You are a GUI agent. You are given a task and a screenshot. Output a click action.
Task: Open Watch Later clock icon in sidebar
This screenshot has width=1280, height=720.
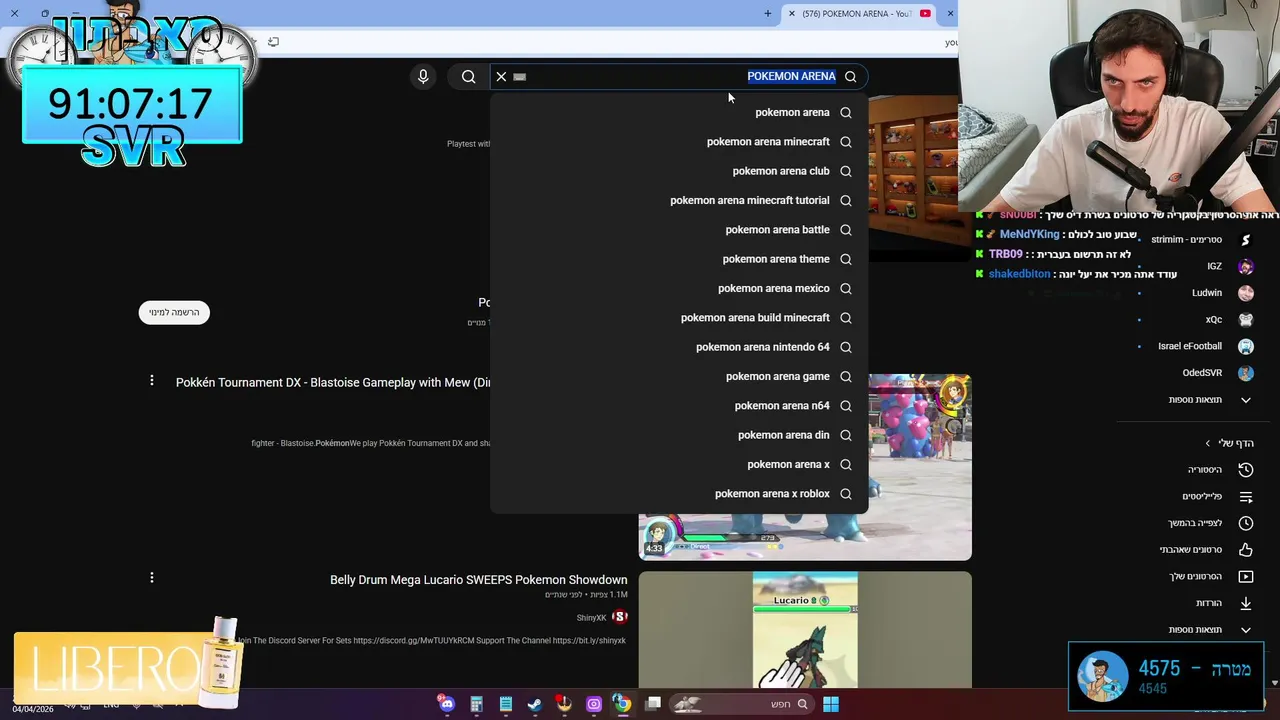[1246, 523]
